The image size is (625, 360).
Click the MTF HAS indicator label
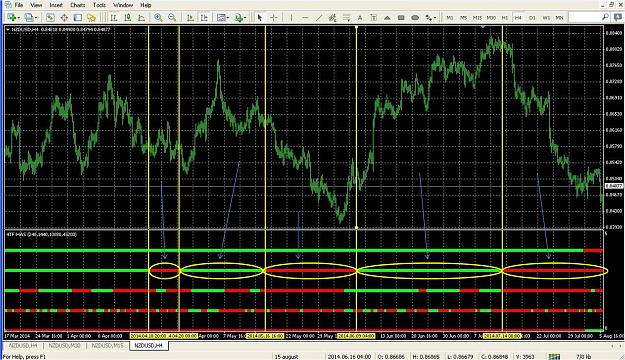[42, 234]
